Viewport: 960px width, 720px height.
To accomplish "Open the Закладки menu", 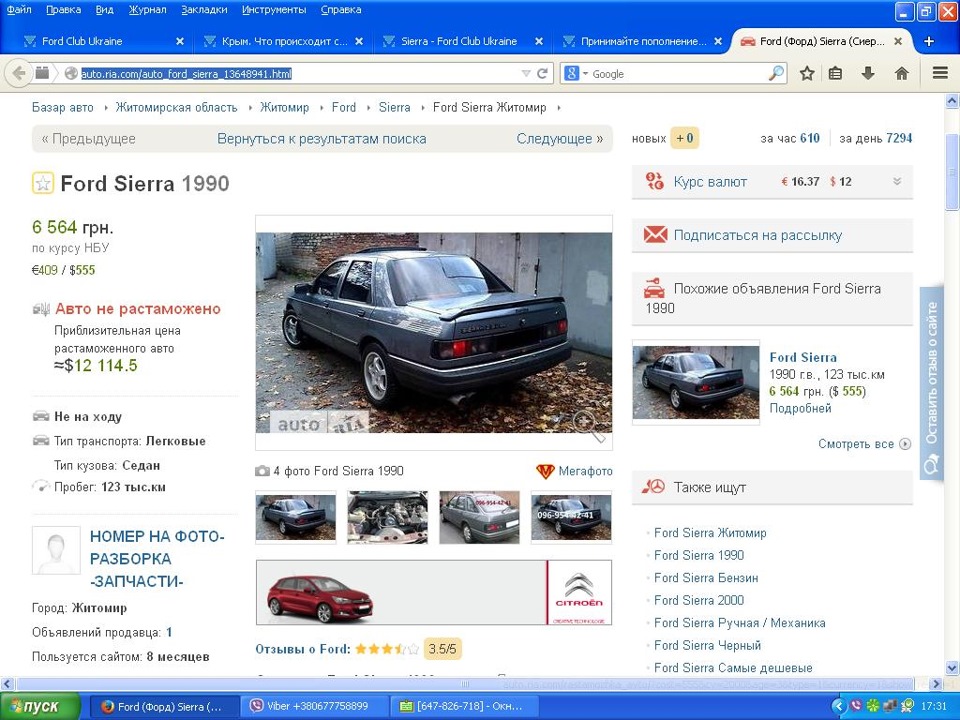I will click(204, 10).
